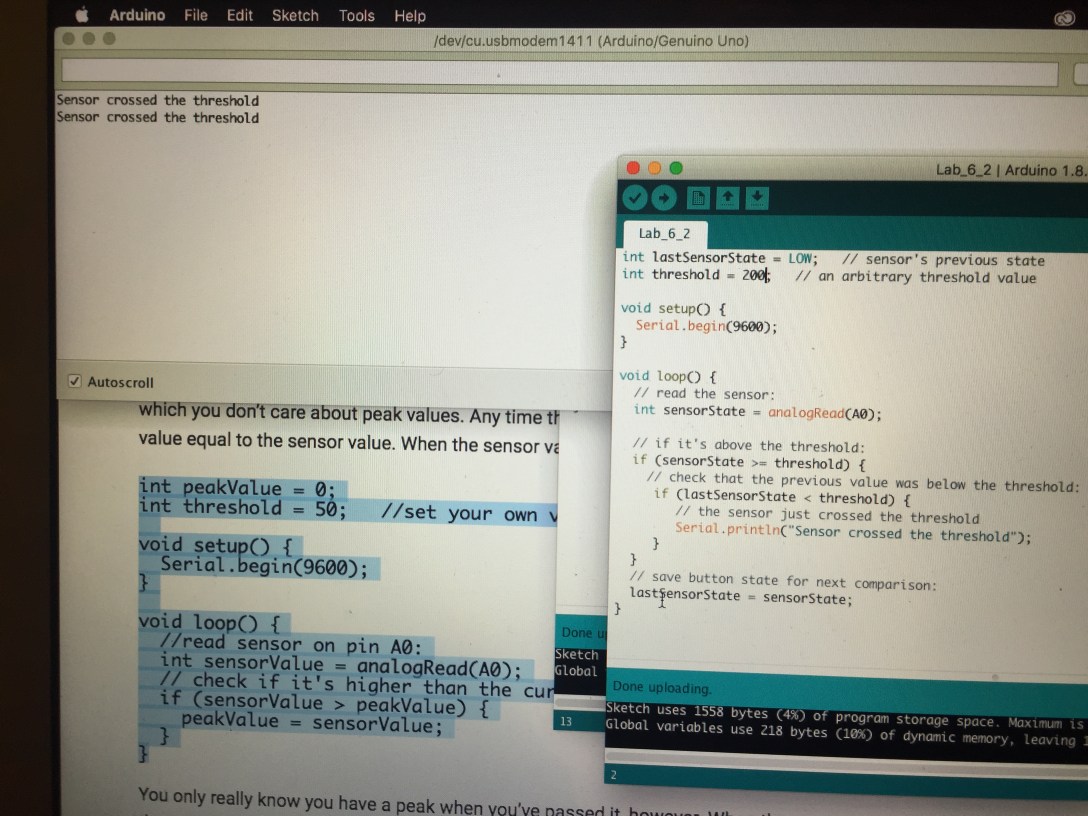Open the Arduino application menu

click(137, 16)
